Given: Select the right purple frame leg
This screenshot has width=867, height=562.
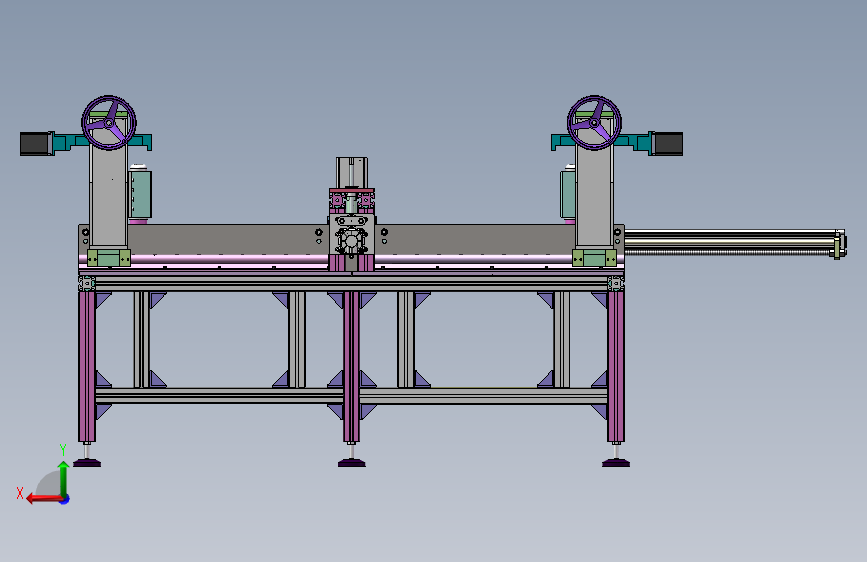Looking at the screenshot, I should [616, 366].
